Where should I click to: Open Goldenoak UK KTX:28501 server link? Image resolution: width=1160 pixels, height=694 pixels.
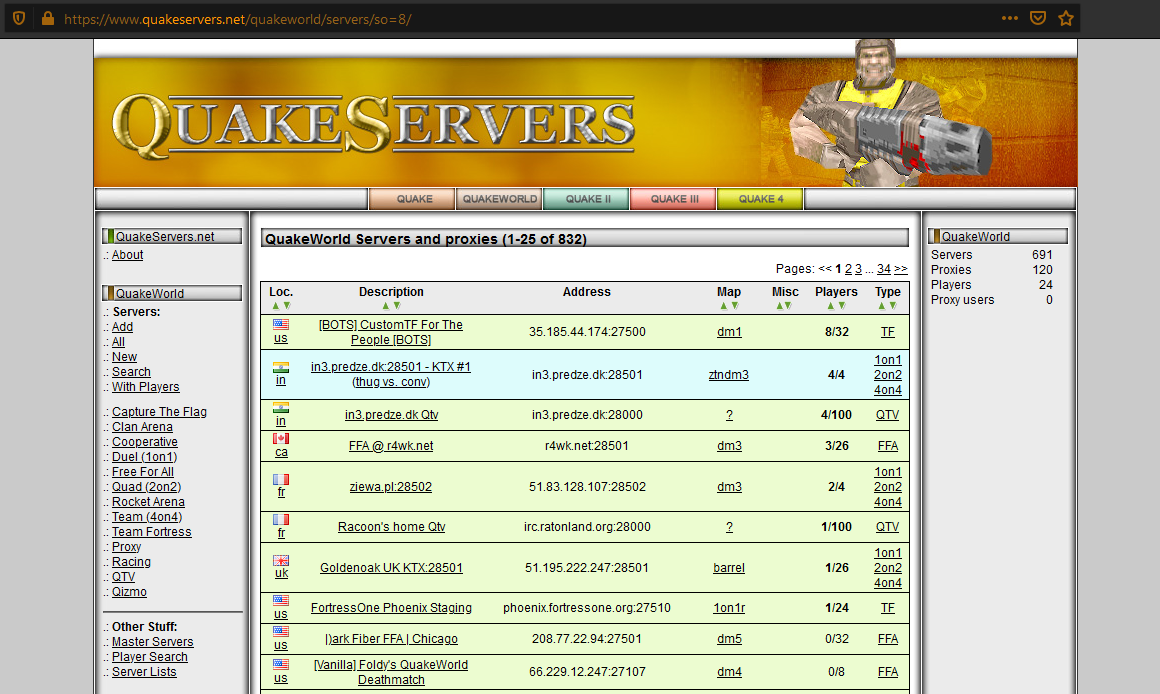pos(391,568)
